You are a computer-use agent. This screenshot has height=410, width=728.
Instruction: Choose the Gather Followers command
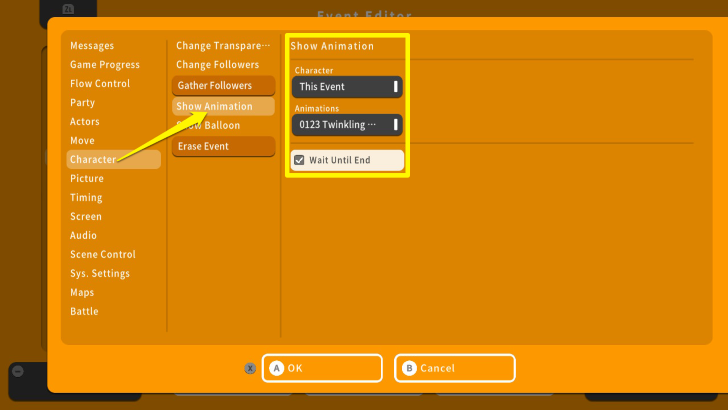(x=223, y=85)
